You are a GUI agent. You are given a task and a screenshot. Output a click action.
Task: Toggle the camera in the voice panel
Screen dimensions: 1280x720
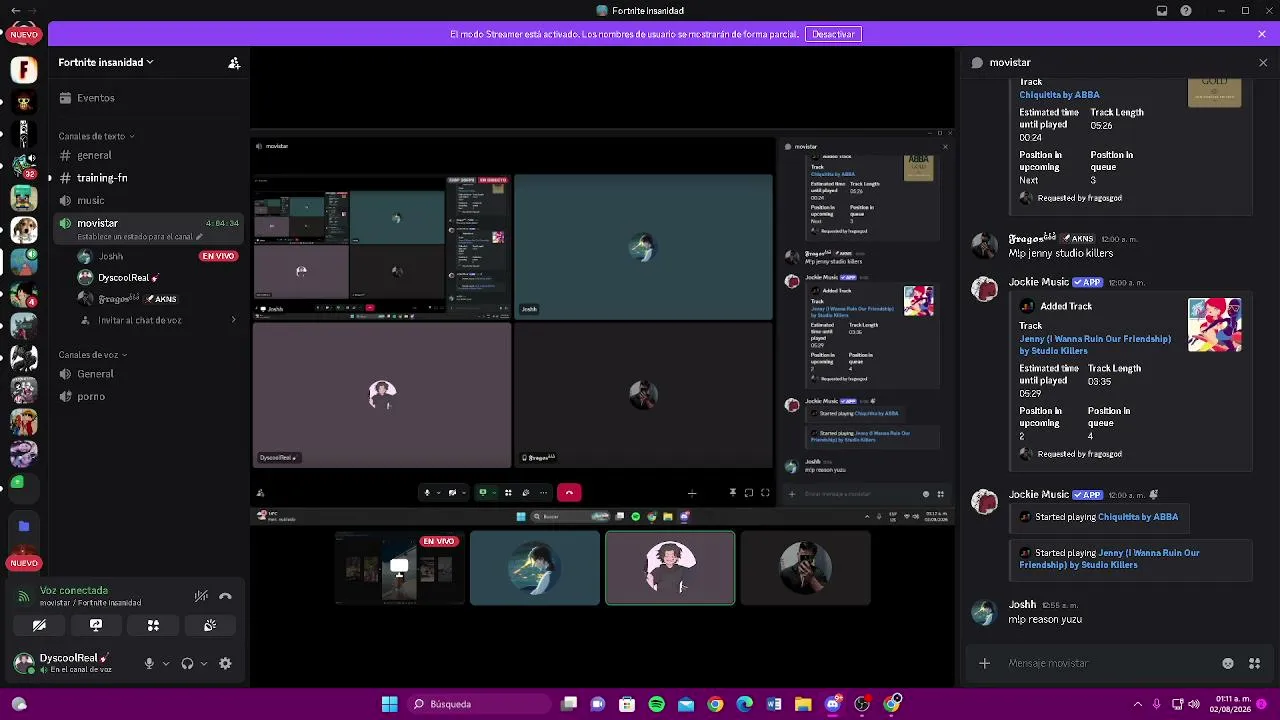[x=39, y=625]
